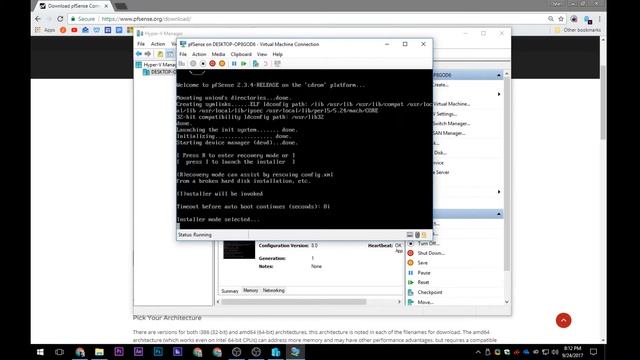Screen dimensions: 640x360
Task: Click Turn Off in Actions pane
Action: coord(428,243)
